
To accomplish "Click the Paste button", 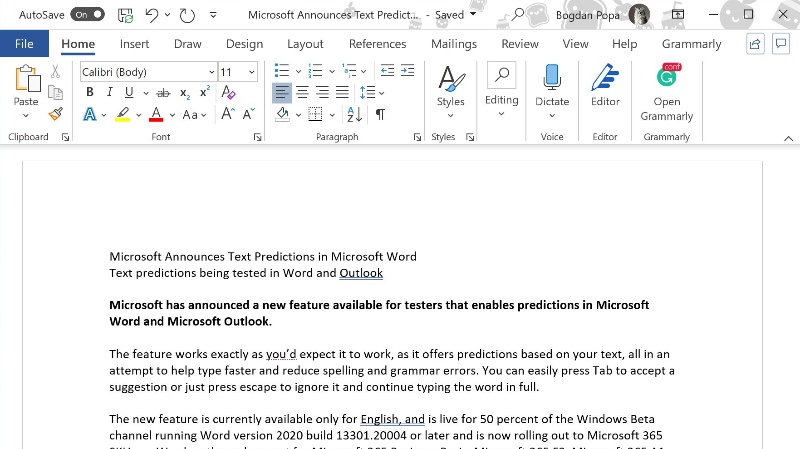I will (26, 88).
